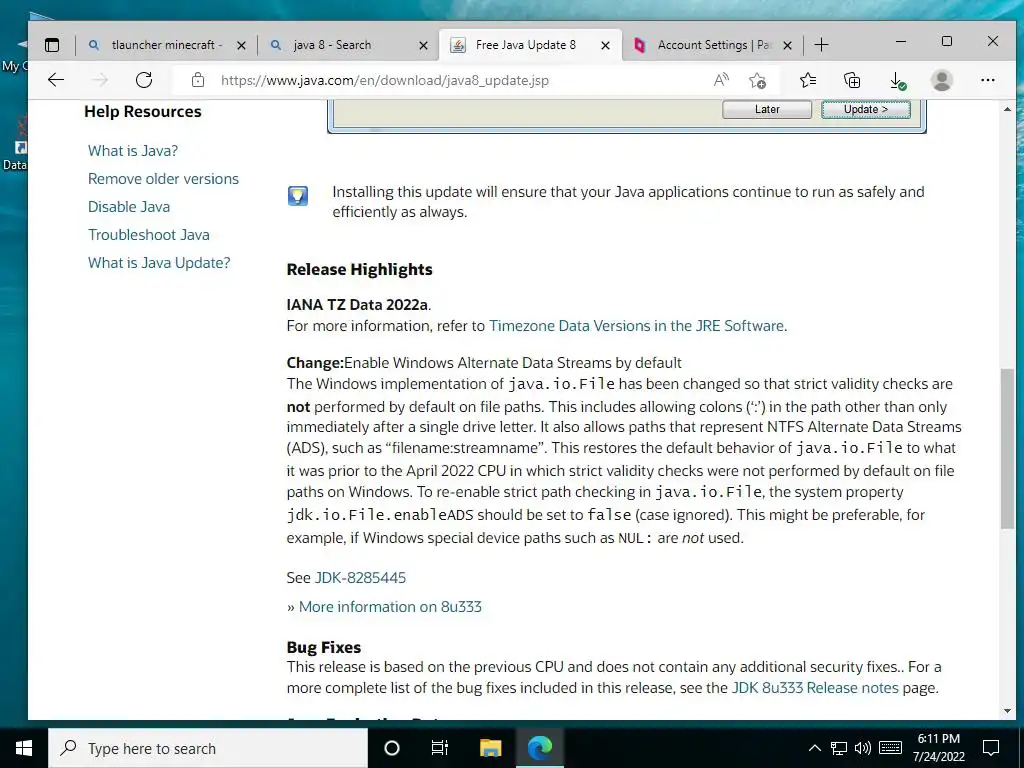
Task: Close the java 8 - Search tab
Action: [x=423, y=45]
